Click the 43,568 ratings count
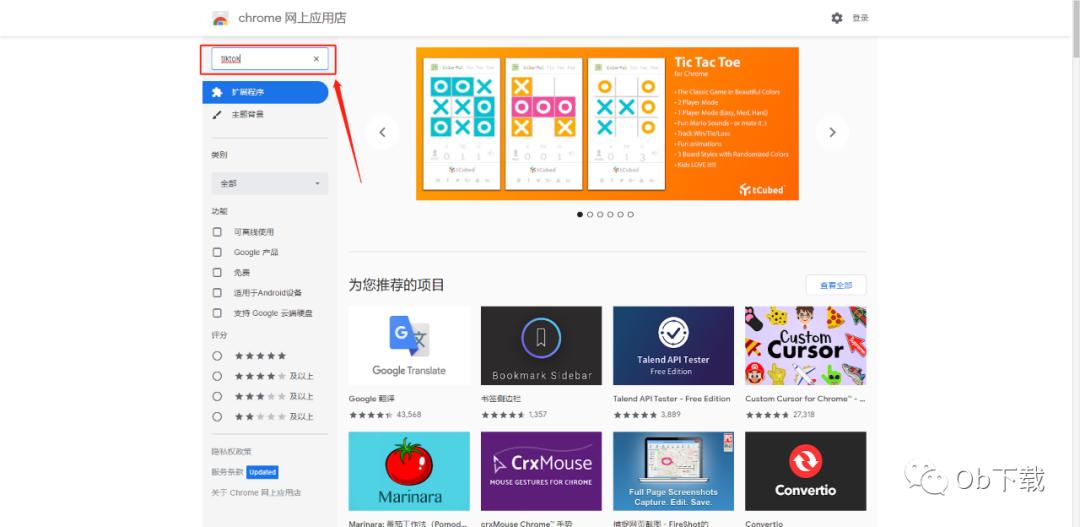The width and height of the screenshot is (1080, 527). [x=408, y=415]
